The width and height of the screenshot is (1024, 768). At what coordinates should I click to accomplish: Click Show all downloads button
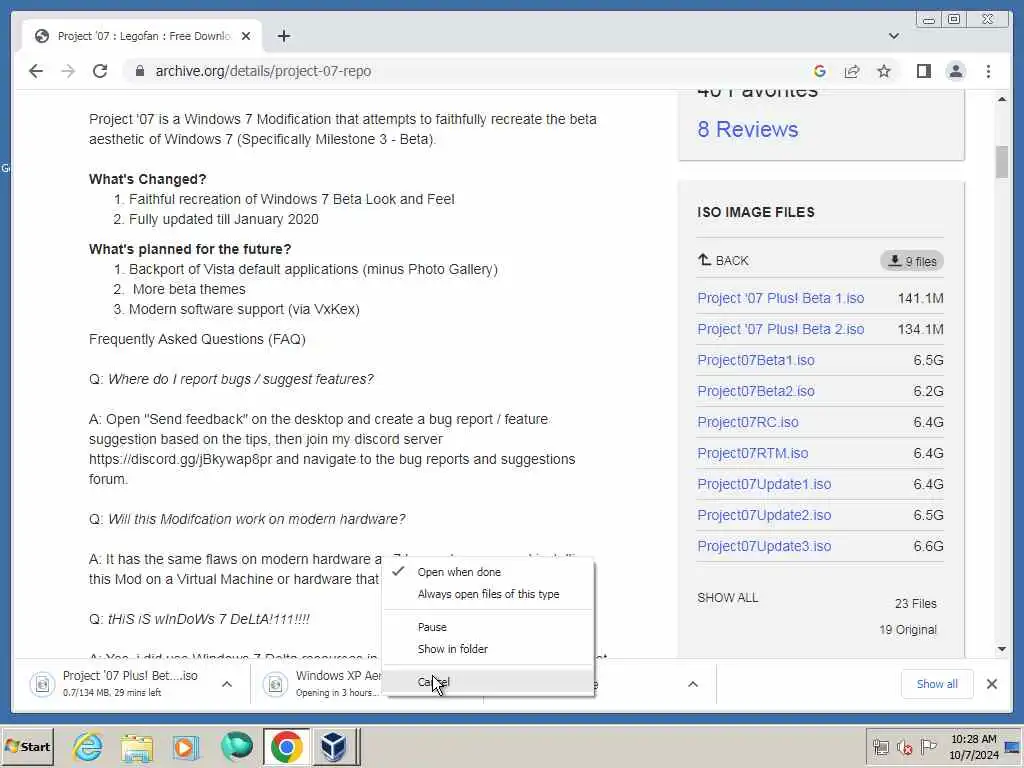point(937,684)
